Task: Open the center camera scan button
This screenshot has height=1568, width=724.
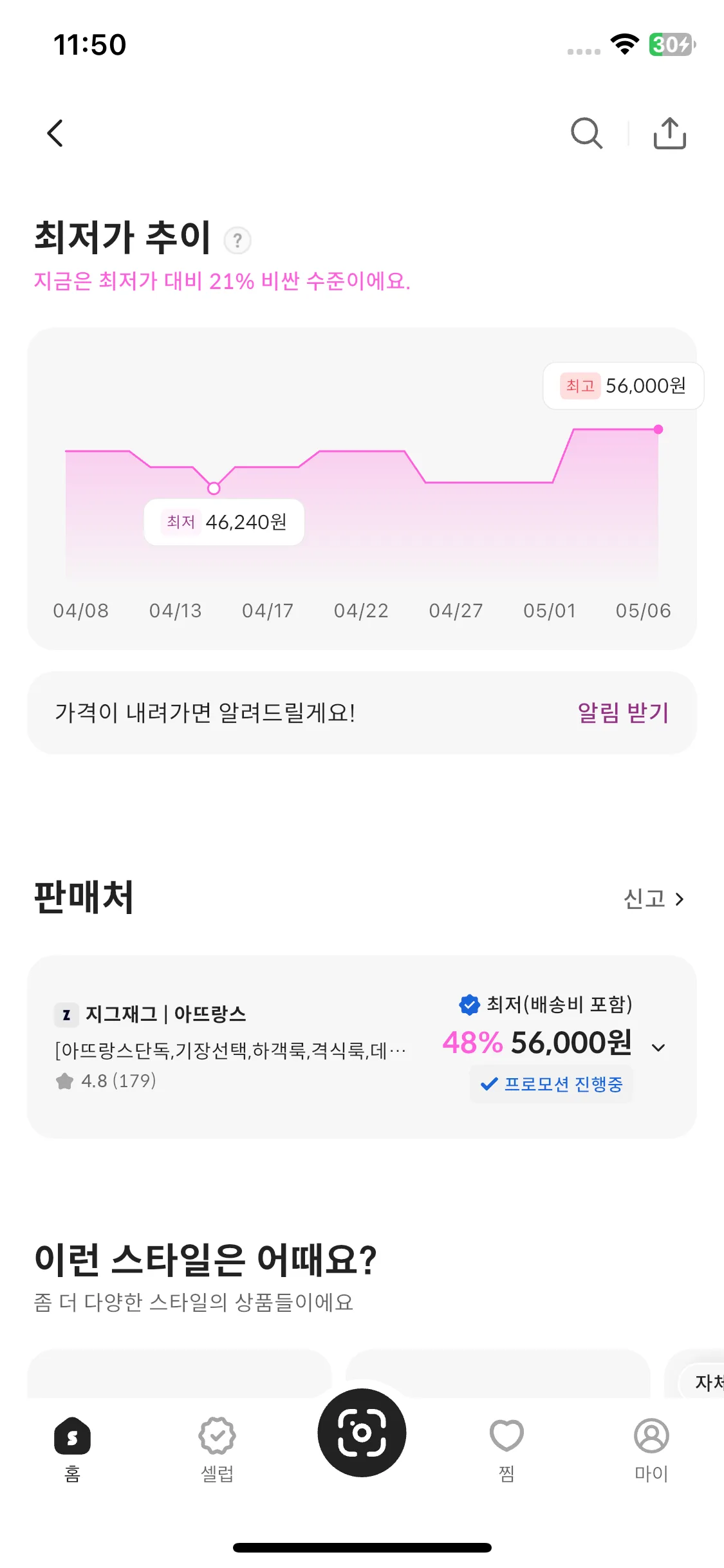Action: 362,1433
